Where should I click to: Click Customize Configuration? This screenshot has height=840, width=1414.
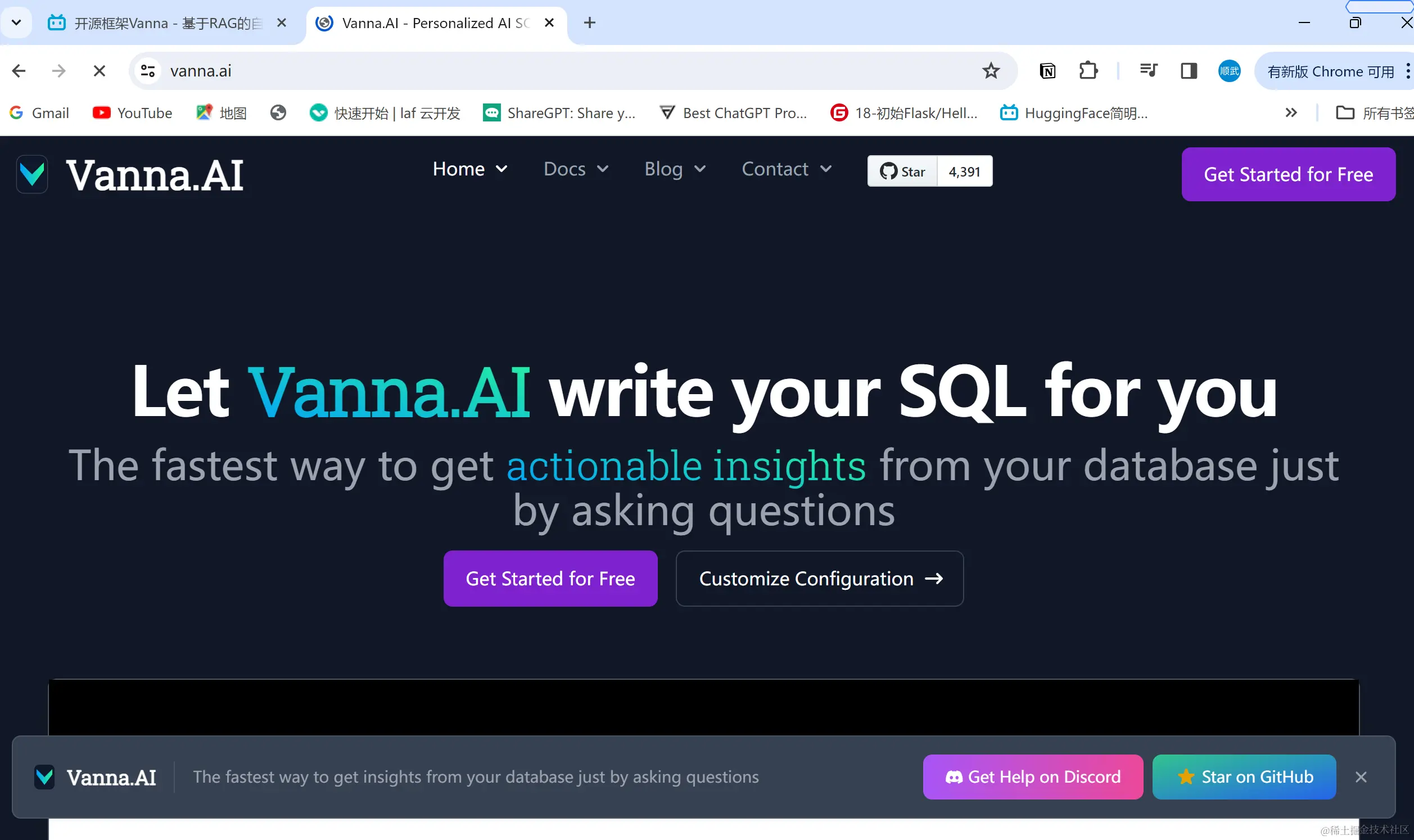click(x=818, y=578)
